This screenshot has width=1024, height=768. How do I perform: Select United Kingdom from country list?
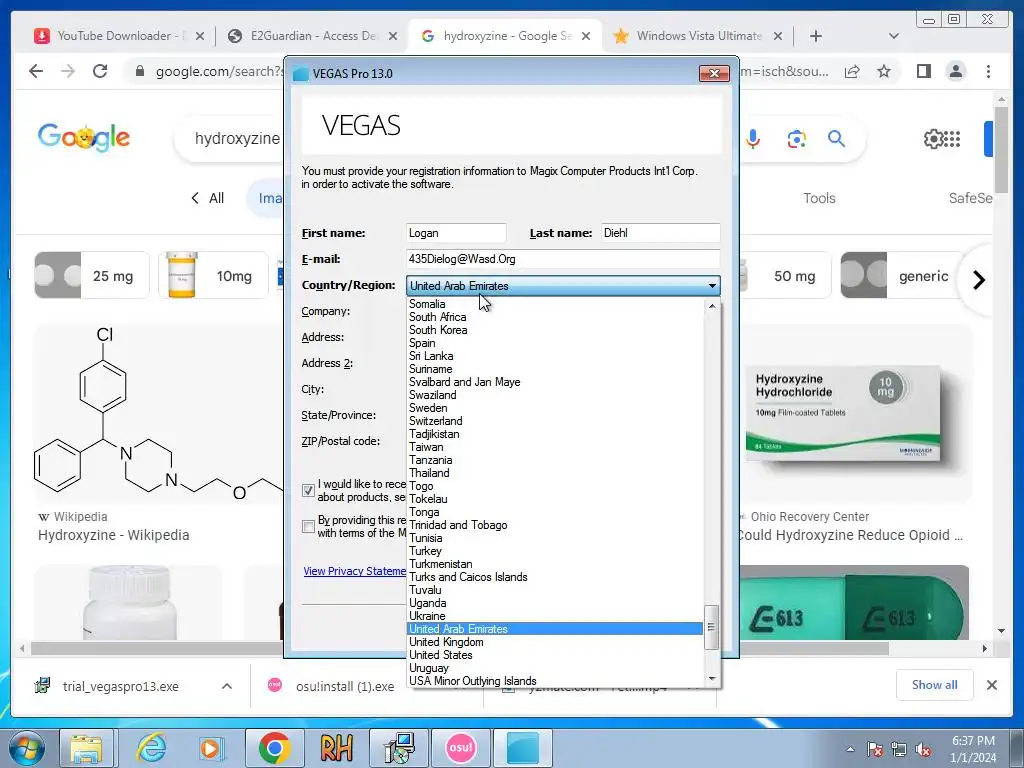pyautogui.click(x=554, y=642)
